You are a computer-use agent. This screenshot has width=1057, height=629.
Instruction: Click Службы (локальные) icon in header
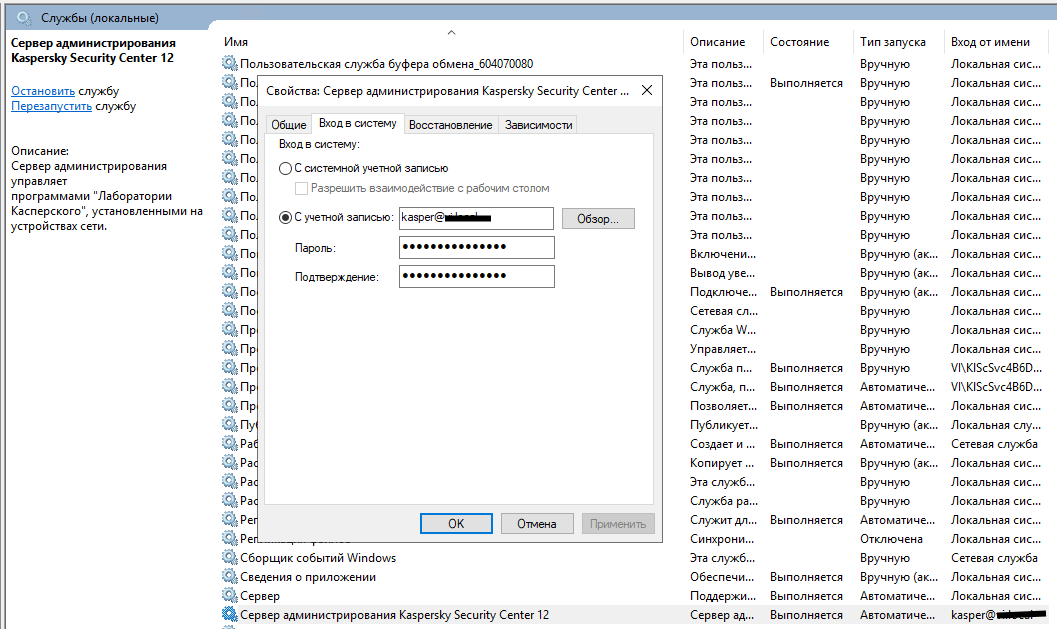coord(24,18)
